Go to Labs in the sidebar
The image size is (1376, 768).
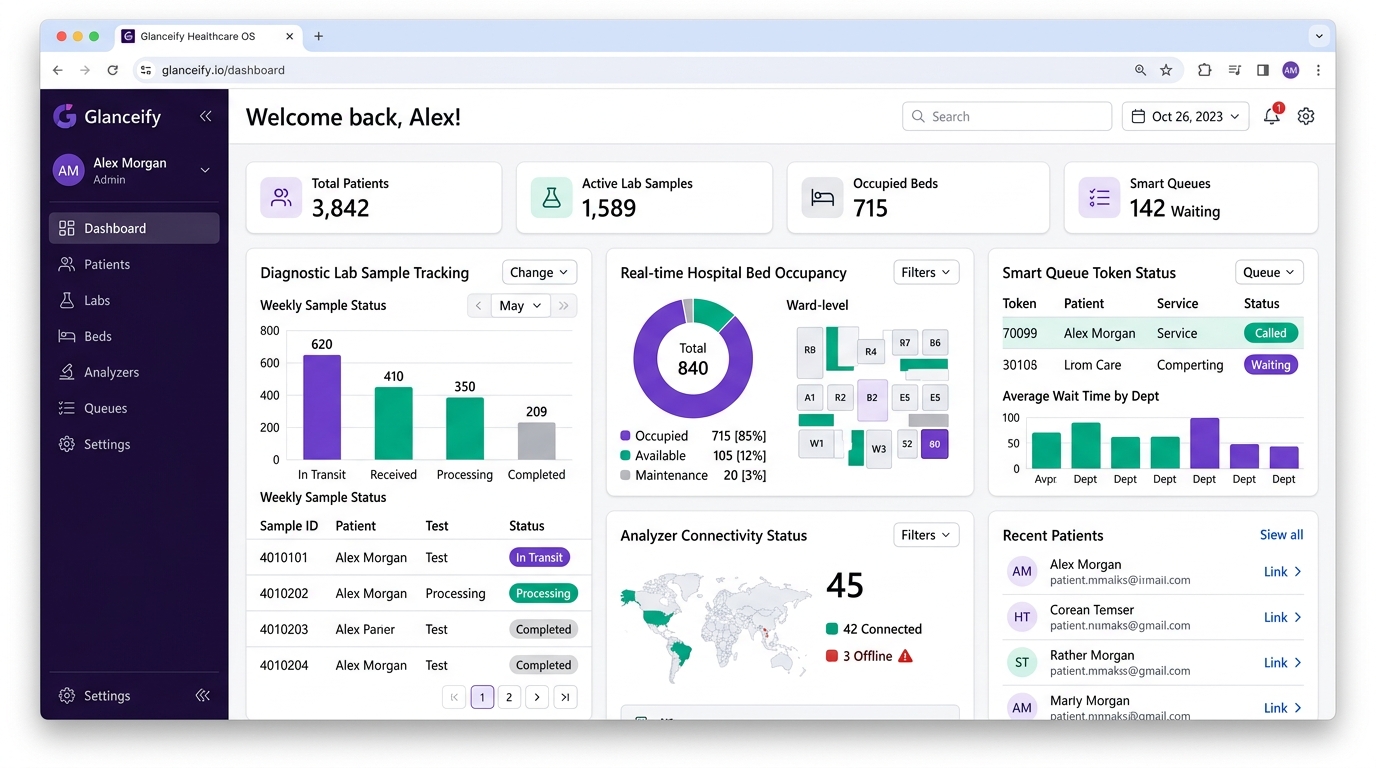[134, 300]
